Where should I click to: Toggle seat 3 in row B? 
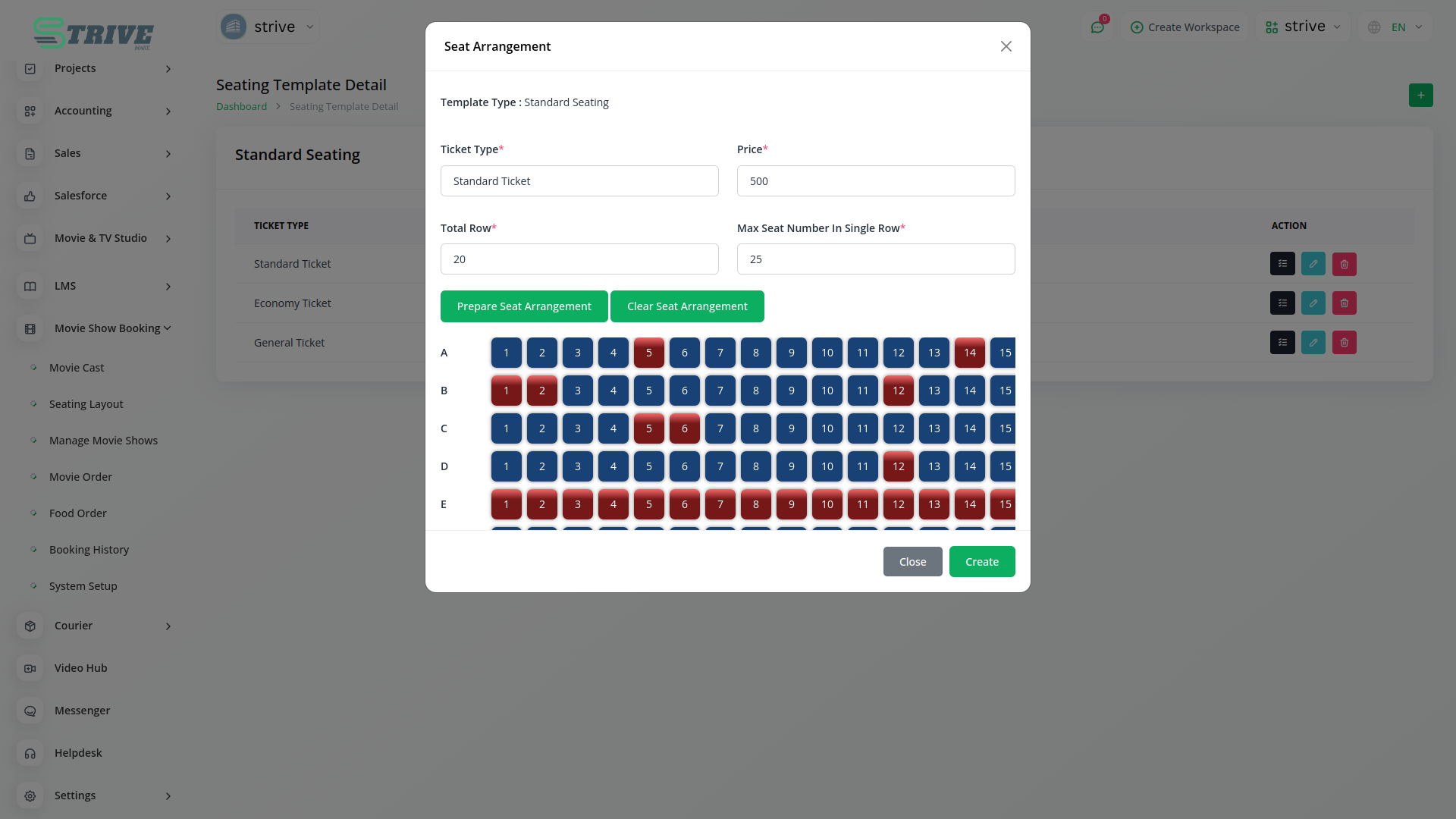pos(577,391)
